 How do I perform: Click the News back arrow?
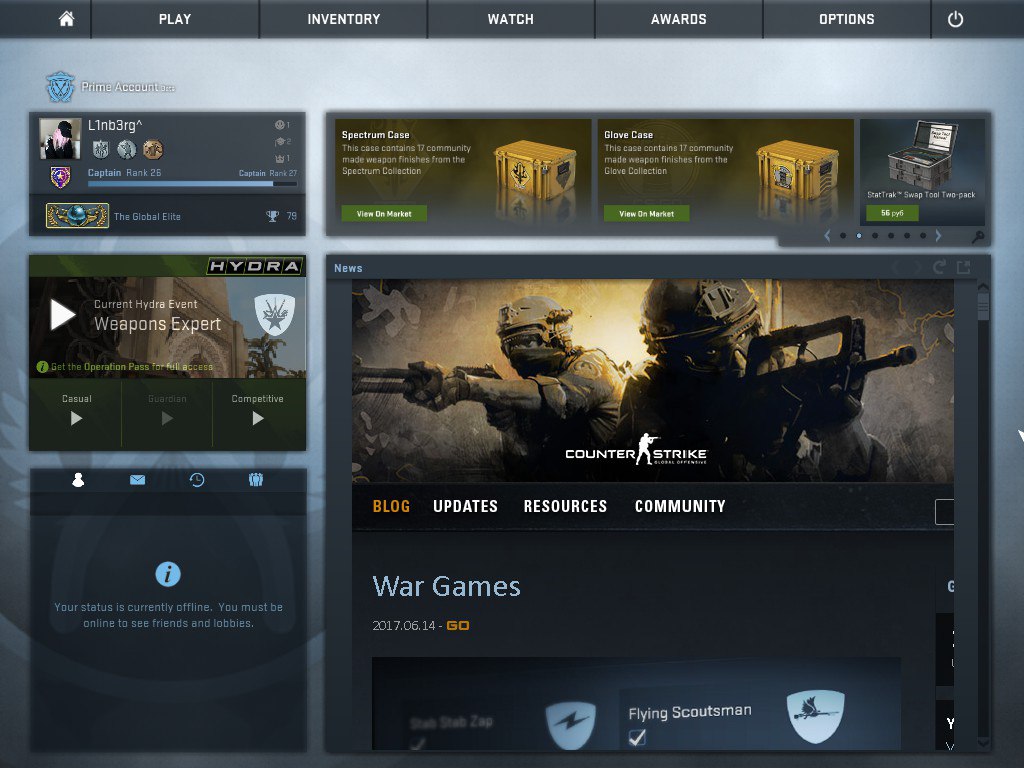pos(897,267)
